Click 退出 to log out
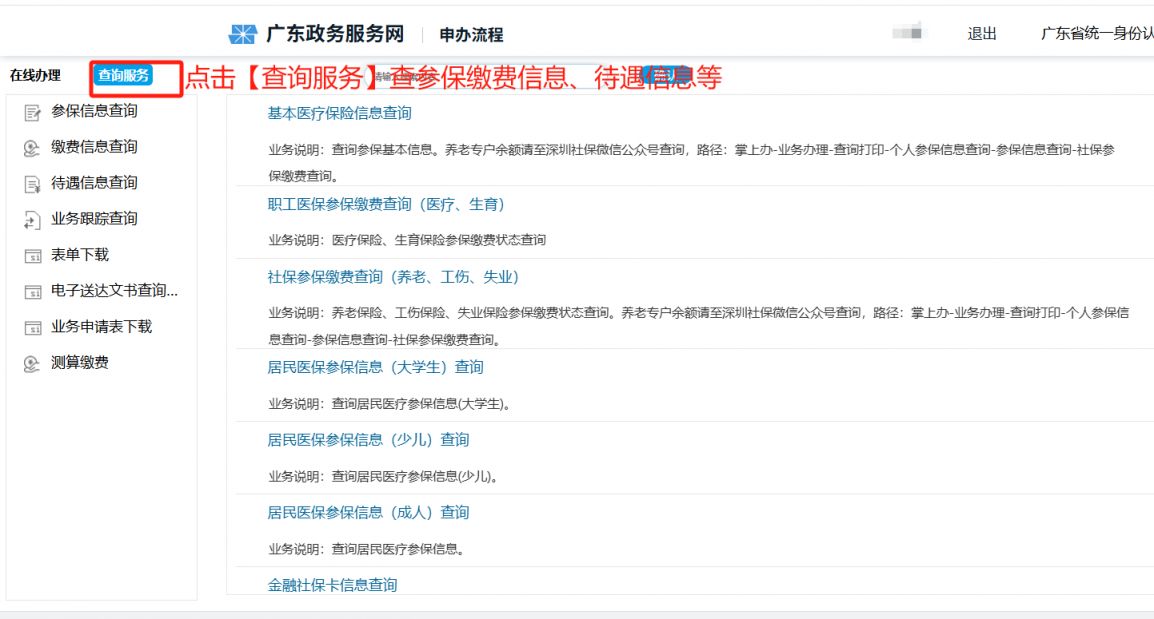Image resolution: width=1154 pixels, height=619 pixels. [x=982, y=34]
